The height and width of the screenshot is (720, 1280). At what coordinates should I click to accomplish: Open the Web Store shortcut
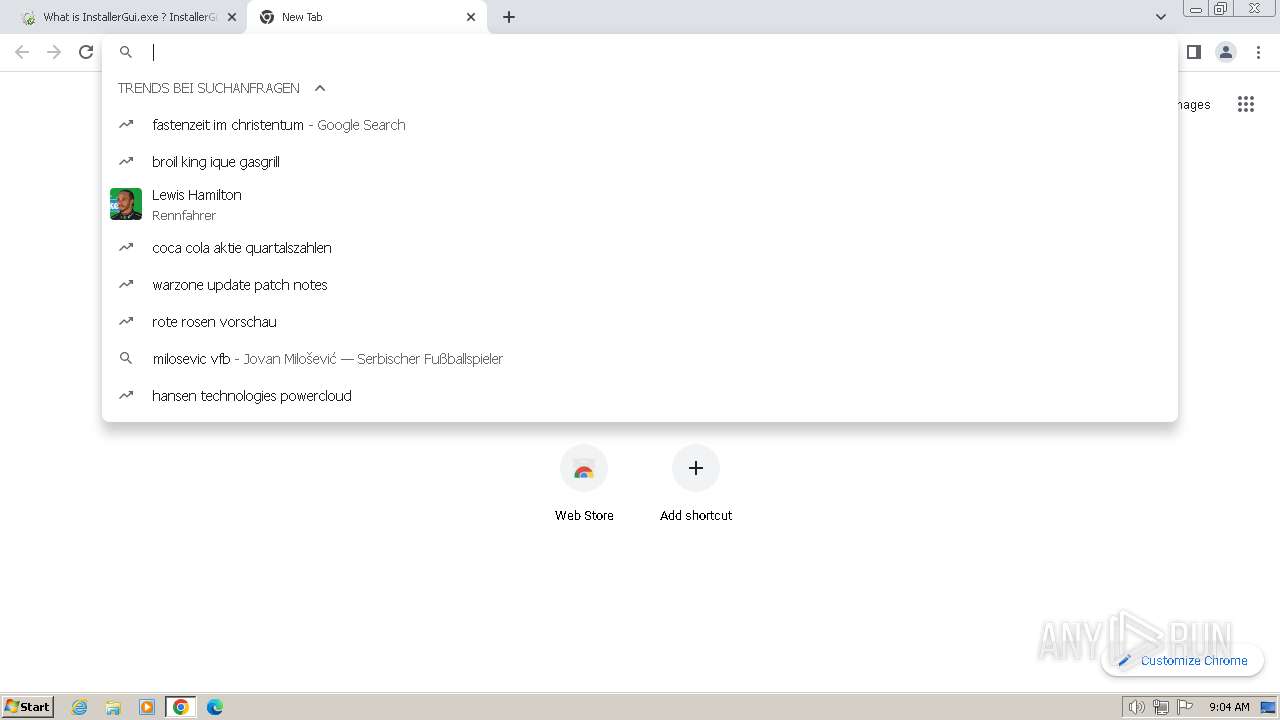tap(584, 486)
